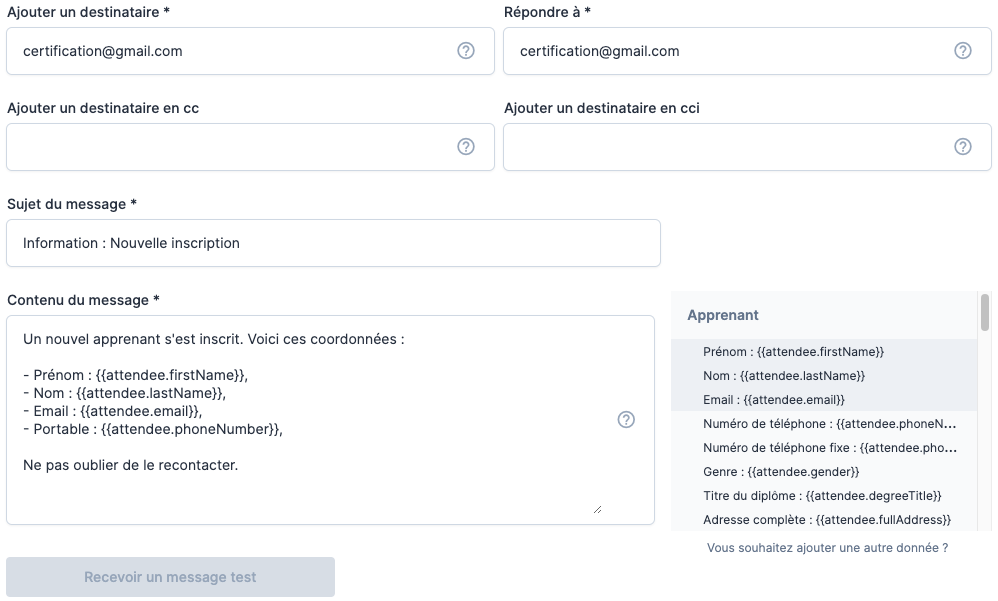
Task: Click the variables list scrollbar thumb
Action: click(x=985, y=312)
